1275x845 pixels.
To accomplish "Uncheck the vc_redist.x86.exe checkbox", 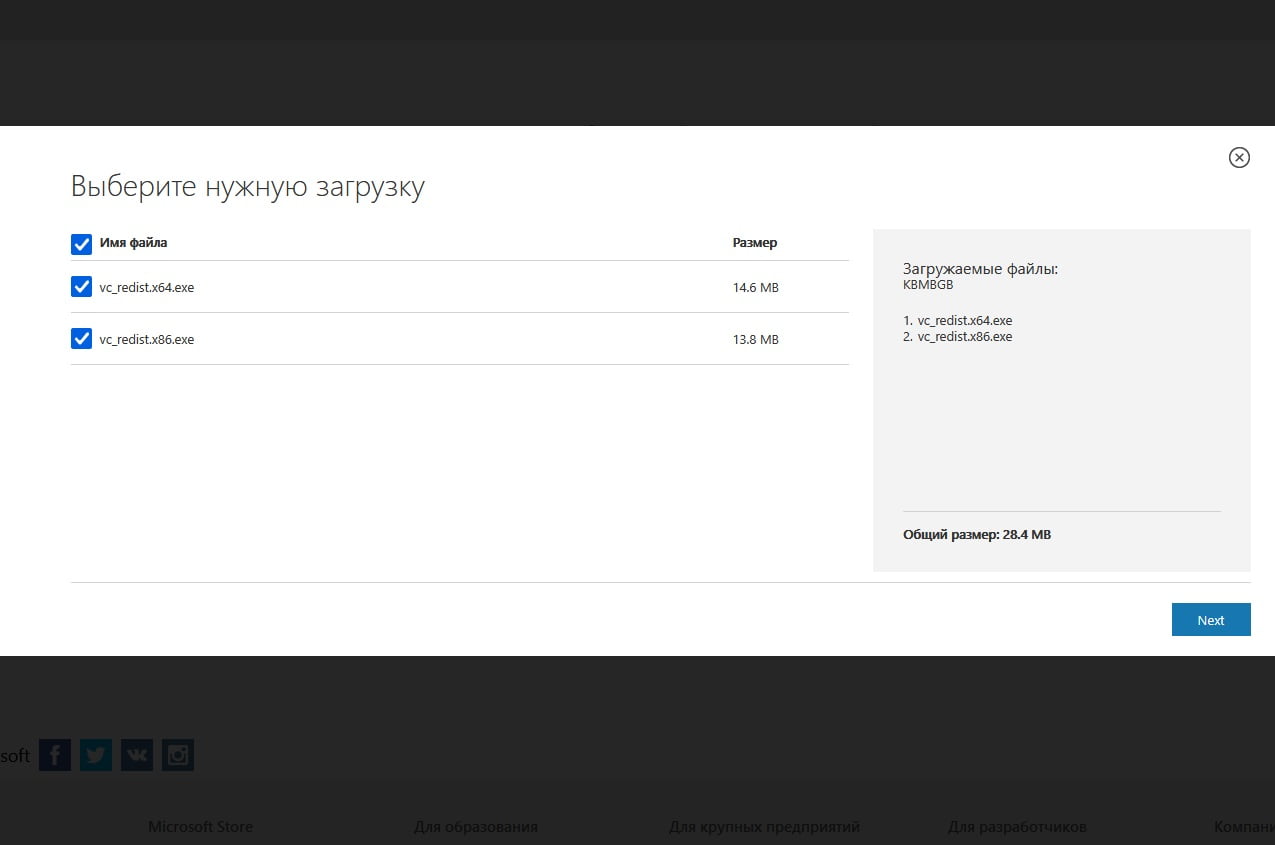I will pos(82,339).
